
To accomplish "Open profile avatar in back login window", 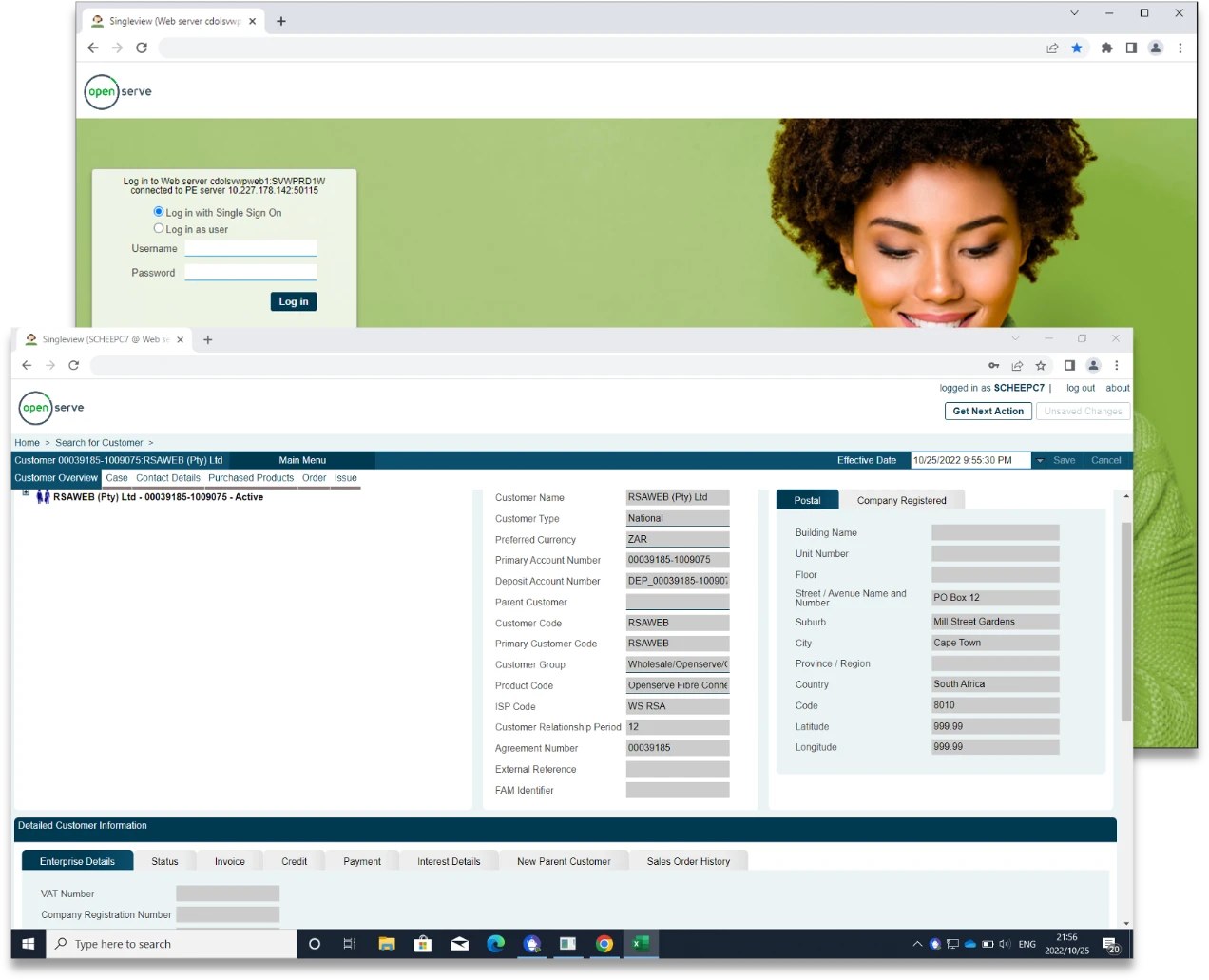I will (x=1156, y=48).
